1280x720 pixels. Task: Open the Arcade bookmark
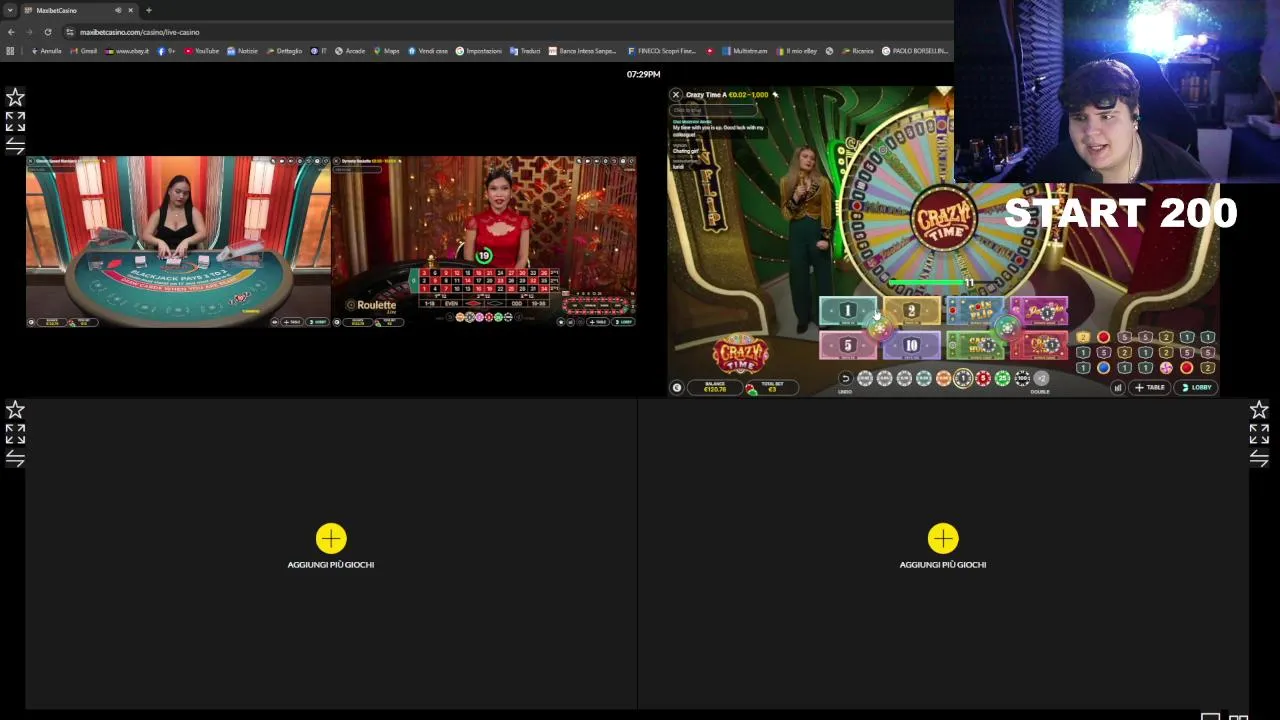tap(350, 51)
